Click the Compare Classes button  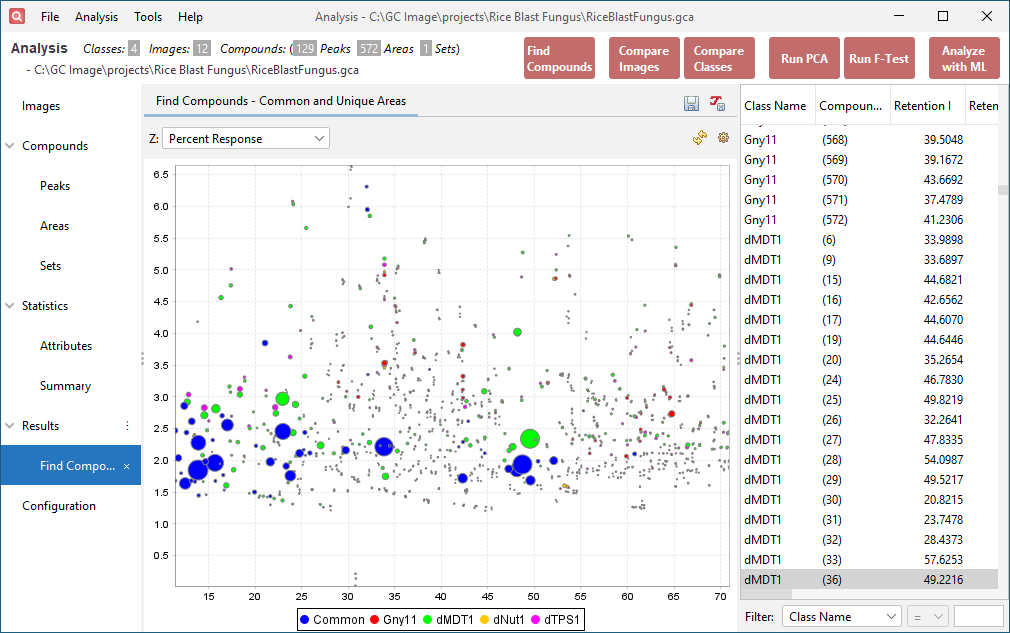tap(719, 58)
